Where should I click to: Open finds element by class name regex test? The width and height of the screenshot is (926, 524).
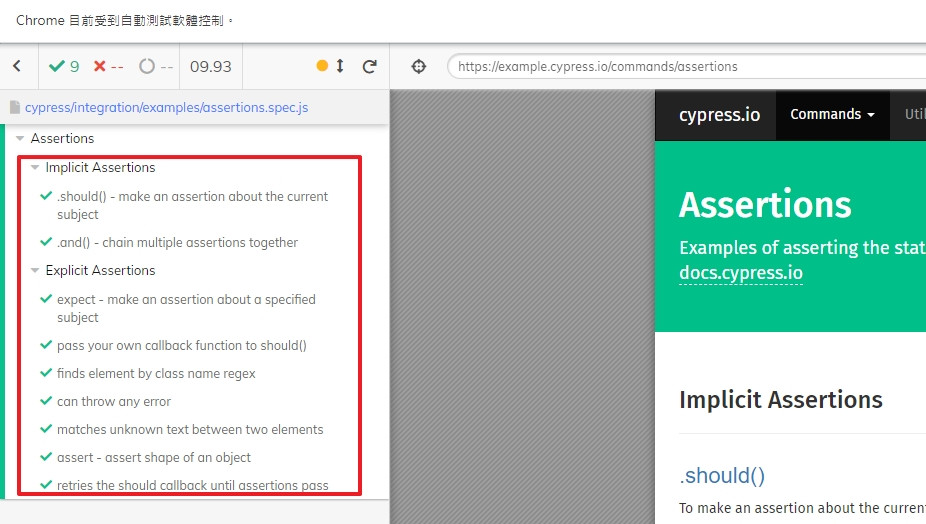pyautogui.click(x=156, y=373)
